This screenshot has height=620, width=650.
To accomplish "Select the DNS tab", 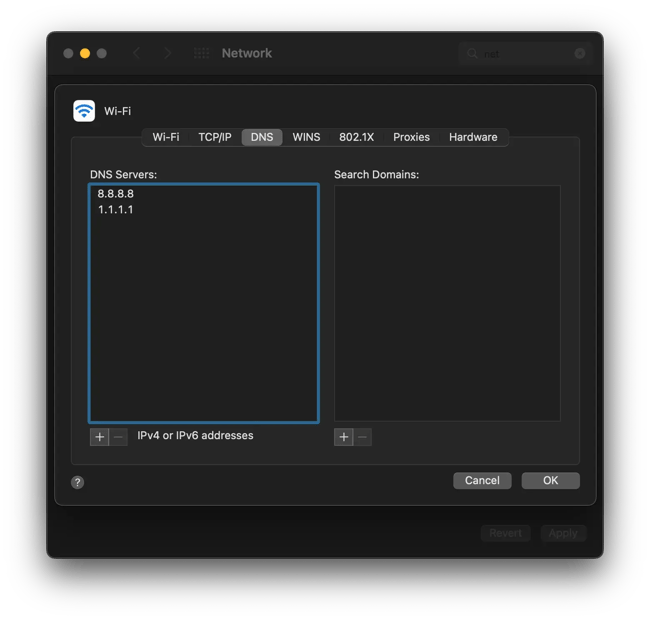I will pyautogui.click(x=262, y=137).
